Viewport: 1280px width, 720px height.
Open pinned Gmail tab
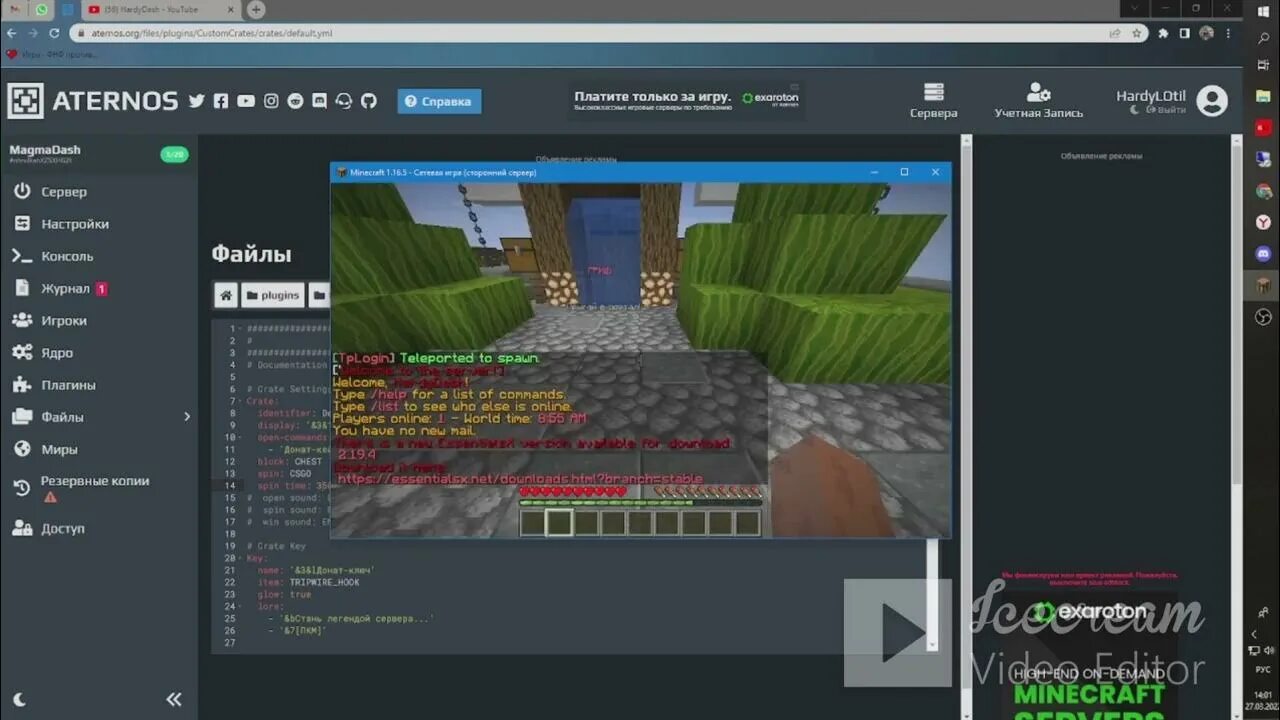(14, 9)
